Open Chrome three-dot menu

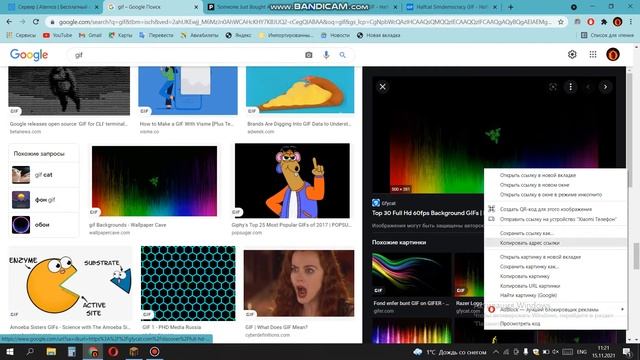pos(631,22)
